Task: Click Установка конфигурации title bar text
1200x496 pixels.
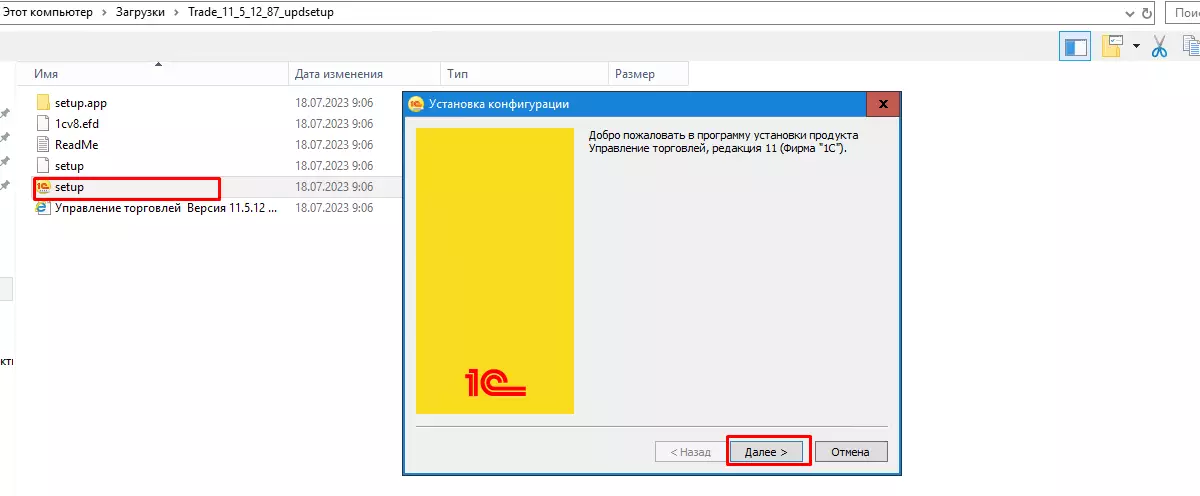Action: click(x=499, y=104)
